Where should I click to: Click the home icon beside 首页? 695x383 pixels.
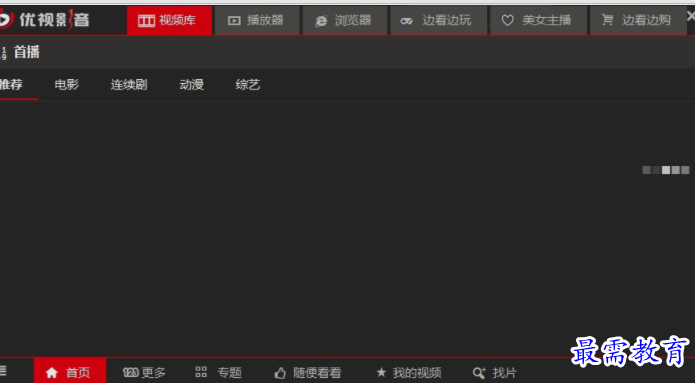point(52,372)
